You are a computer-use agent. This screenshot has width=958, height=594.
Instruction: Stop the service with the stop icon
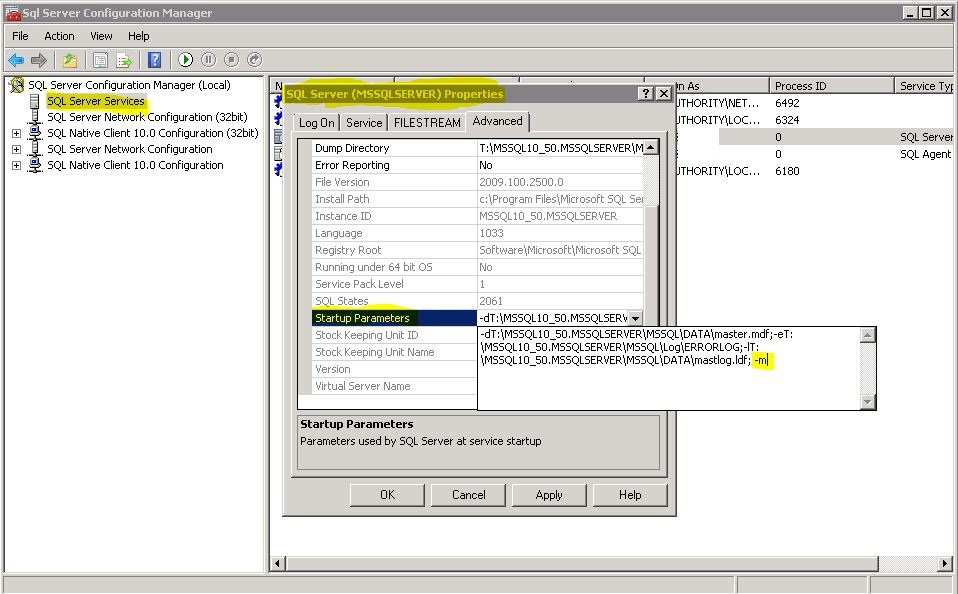pos(232,60)
